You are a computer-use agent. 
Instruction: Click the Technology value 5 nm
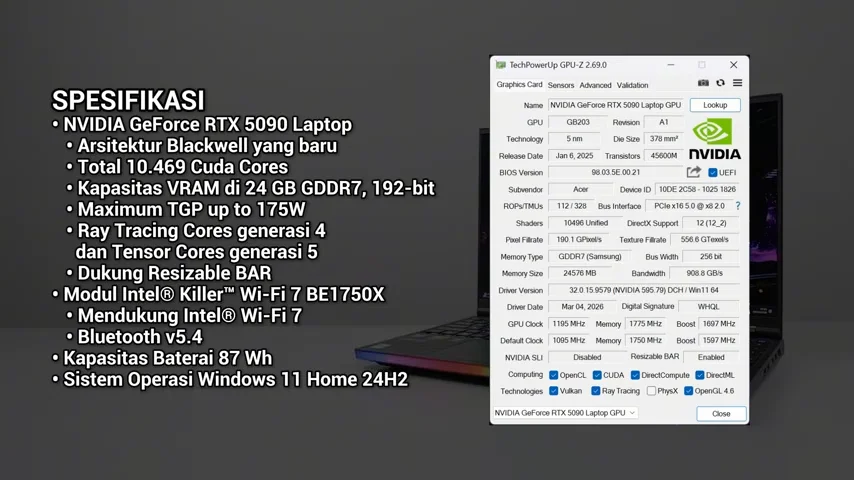pos(574,139)
